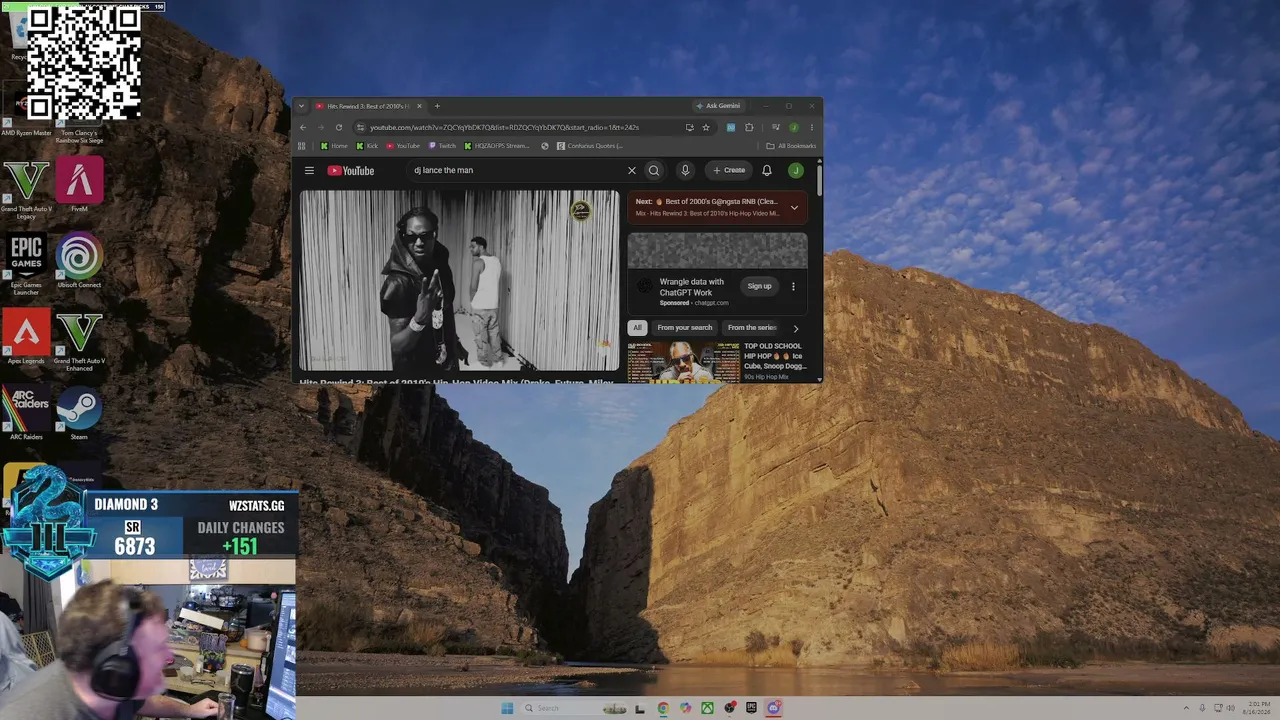Show more filter chips with right arrow

(796, 328)
